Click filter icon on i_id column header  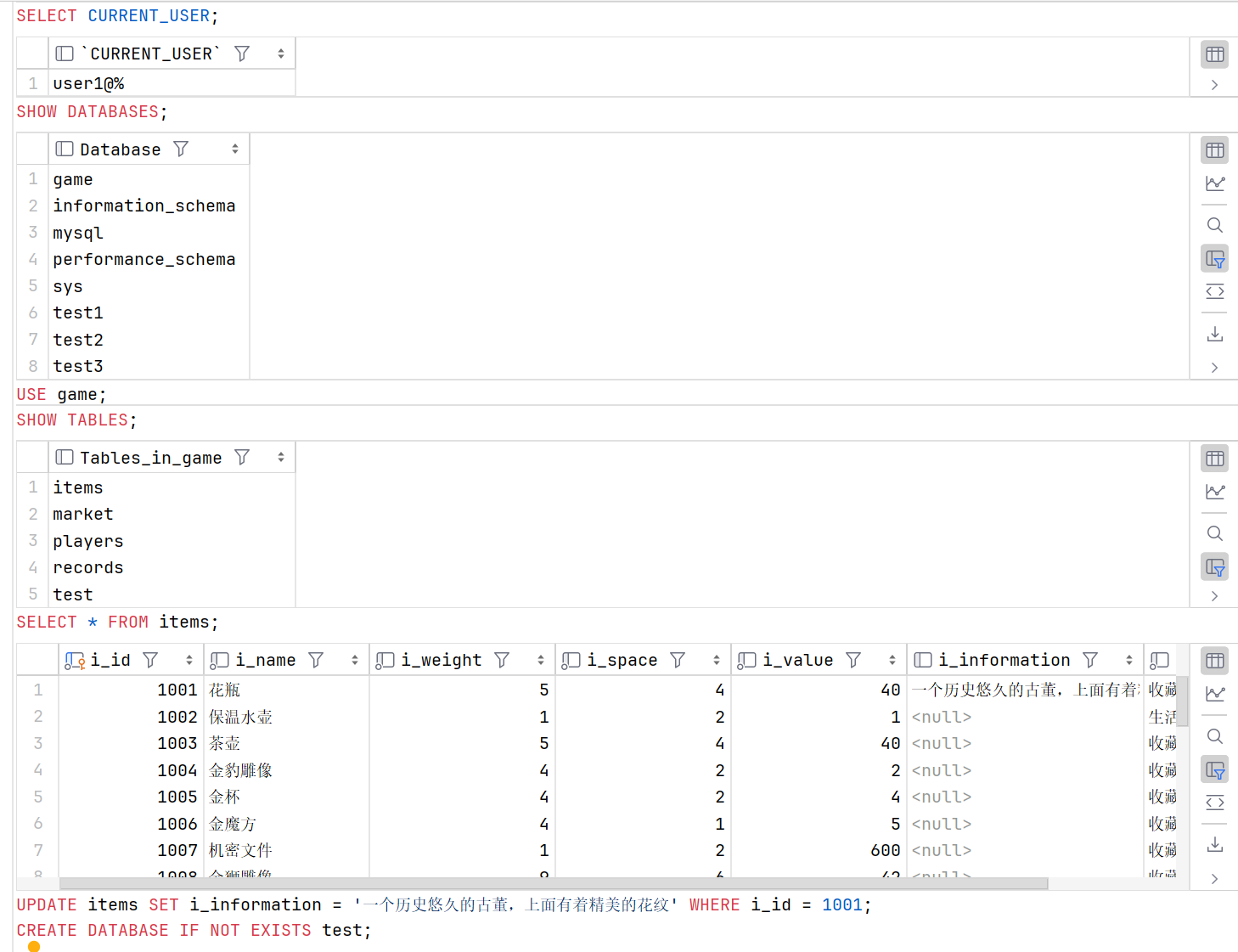[x=150, y=660]
